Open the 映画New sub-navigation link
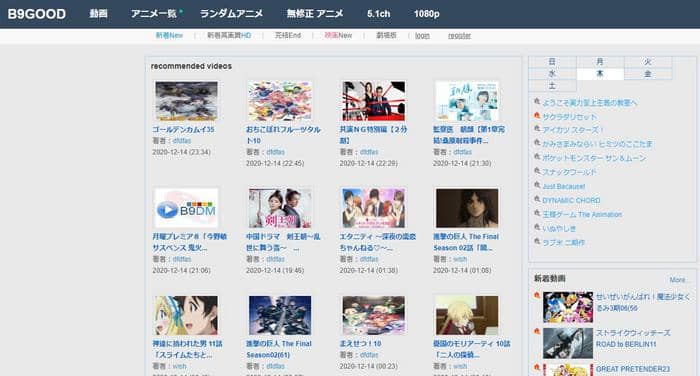 tap(338, 35)
